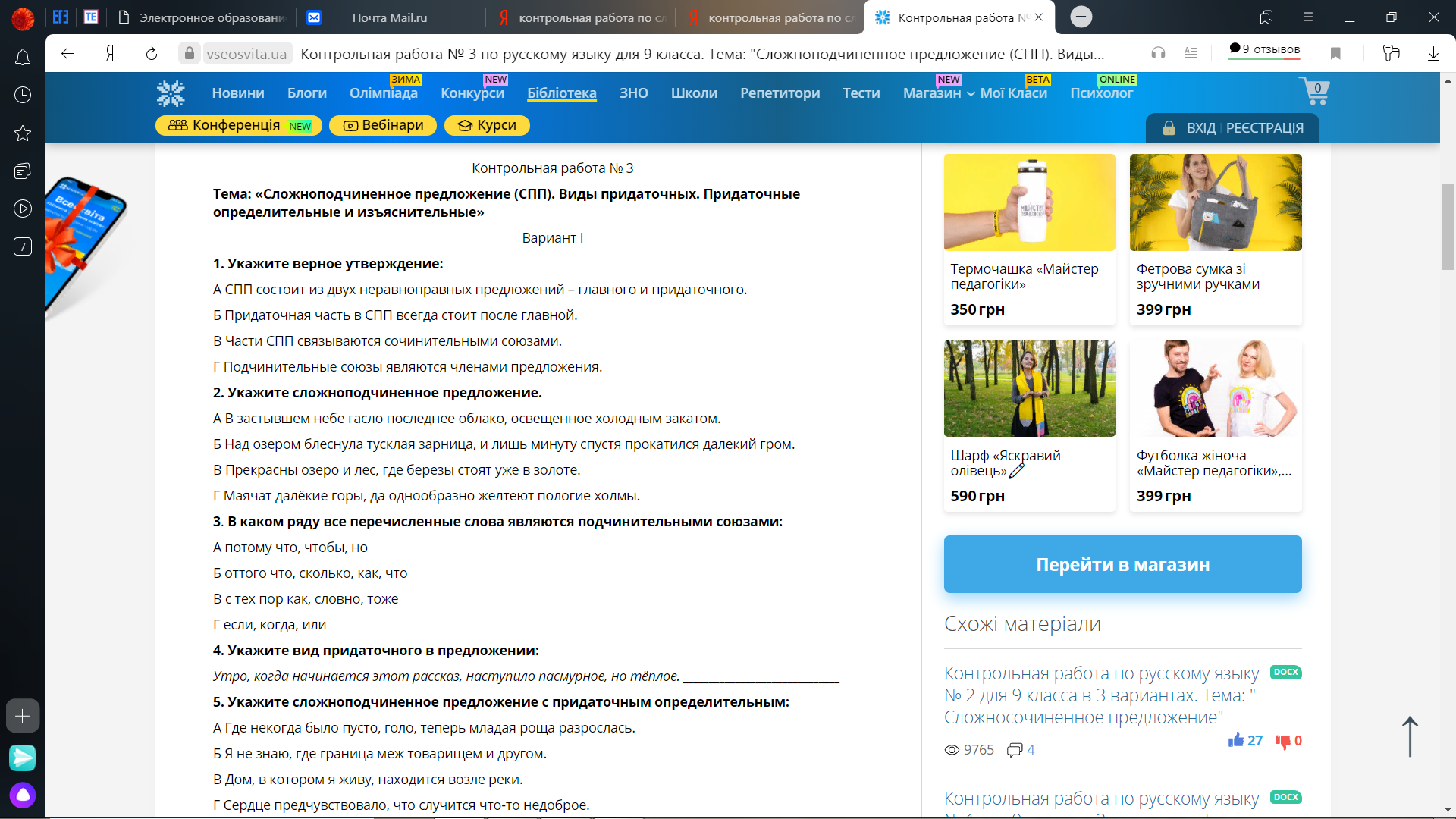Open Футболка жіноча product image
Image resolution: width=1456 pixels, height=819 pixels.
[1216, 388]
